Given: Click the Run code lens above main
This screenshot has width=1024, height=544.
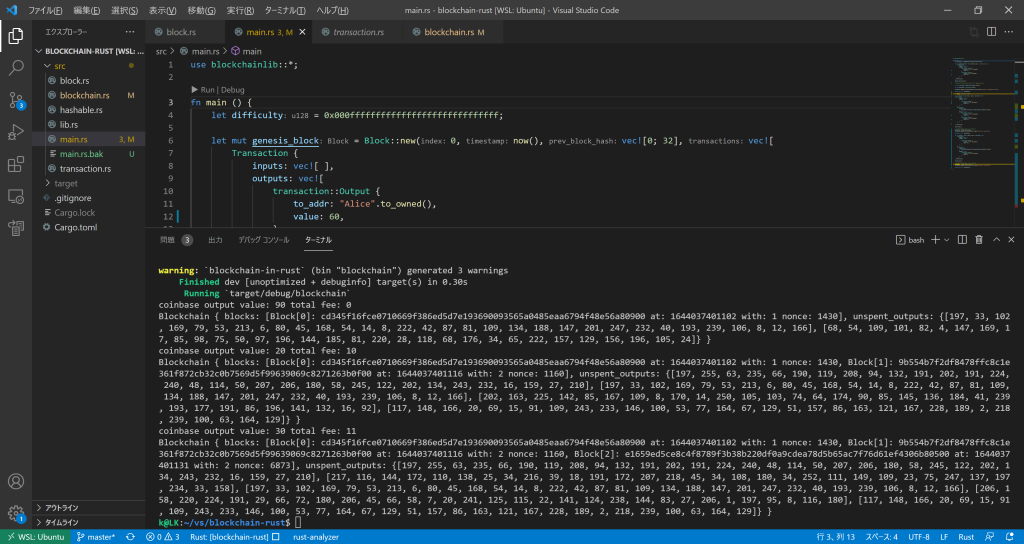Looking at the screenshot, I should click(206, 90).
